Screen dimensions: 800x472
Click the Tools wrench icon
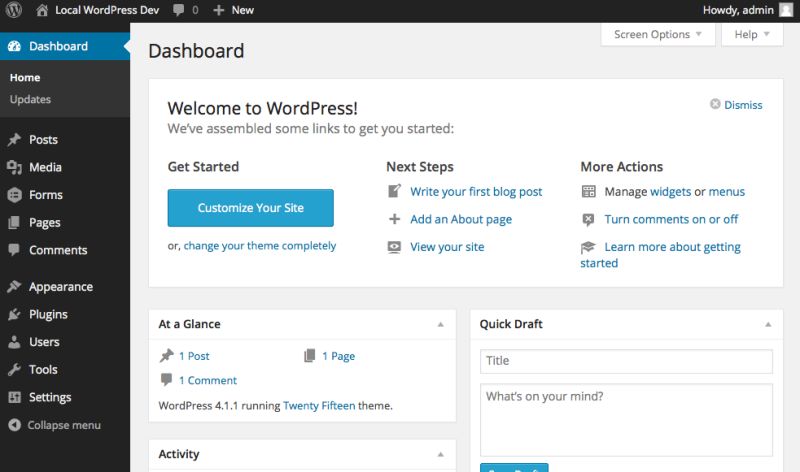coord(14,369)
